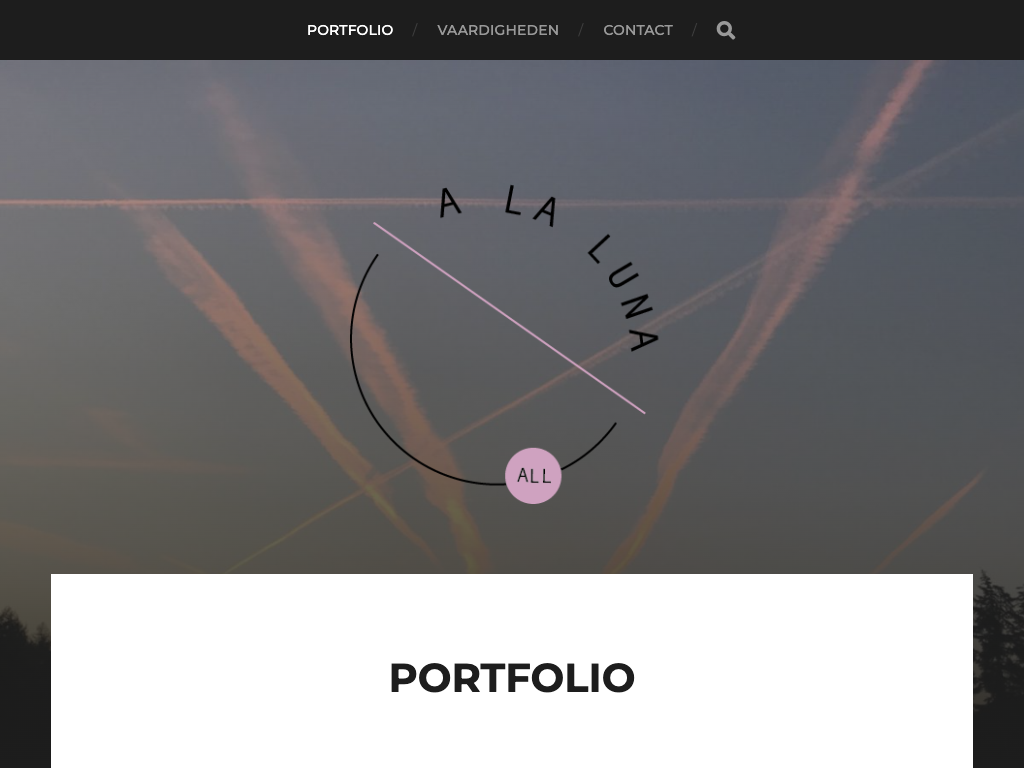This screenshot has height=768, width=1024.
Task: Click the pink ALL circle badge
Action: click(533, 475)
